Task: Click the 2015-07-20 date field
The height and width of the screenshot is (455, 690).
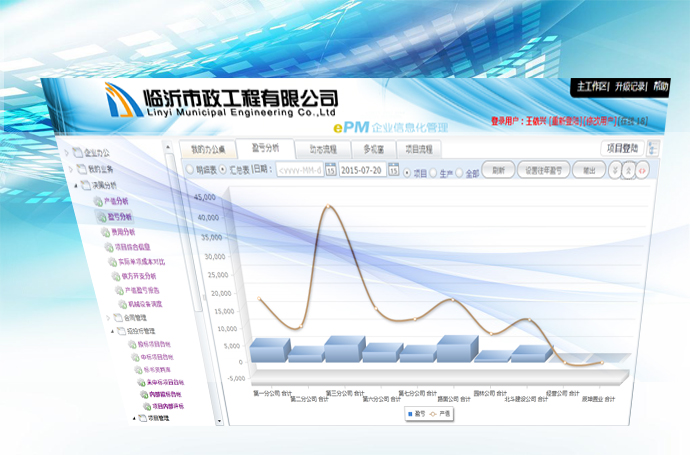Action: pos(362,170)
